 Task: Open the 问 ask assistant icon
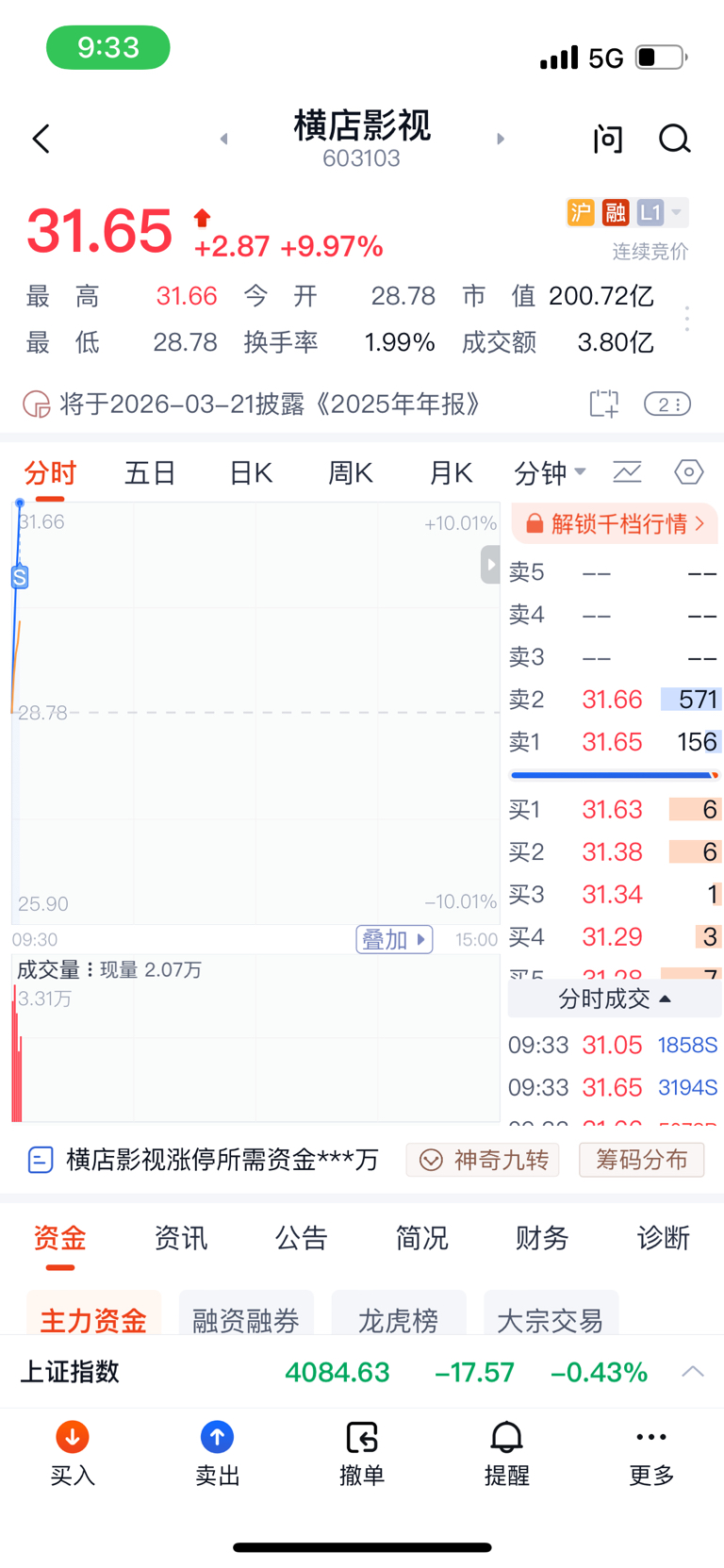(x=608, y=140)
